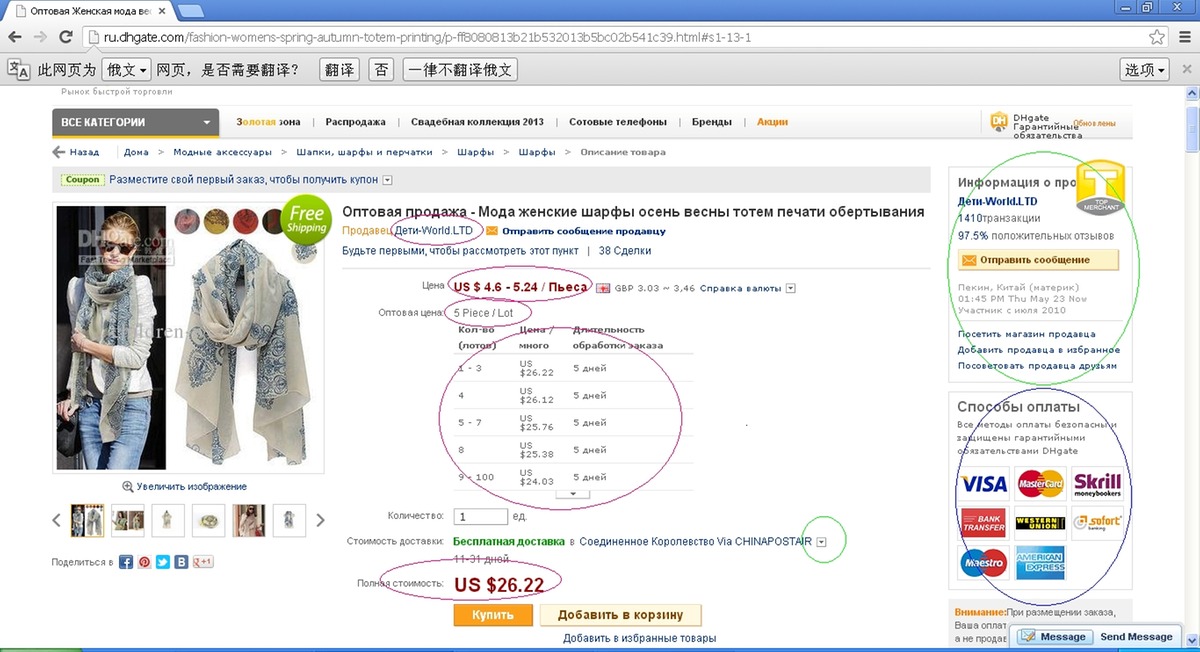Go back using the browser back arrow
Screen dimensions: 1200x652
click(17, 38)
